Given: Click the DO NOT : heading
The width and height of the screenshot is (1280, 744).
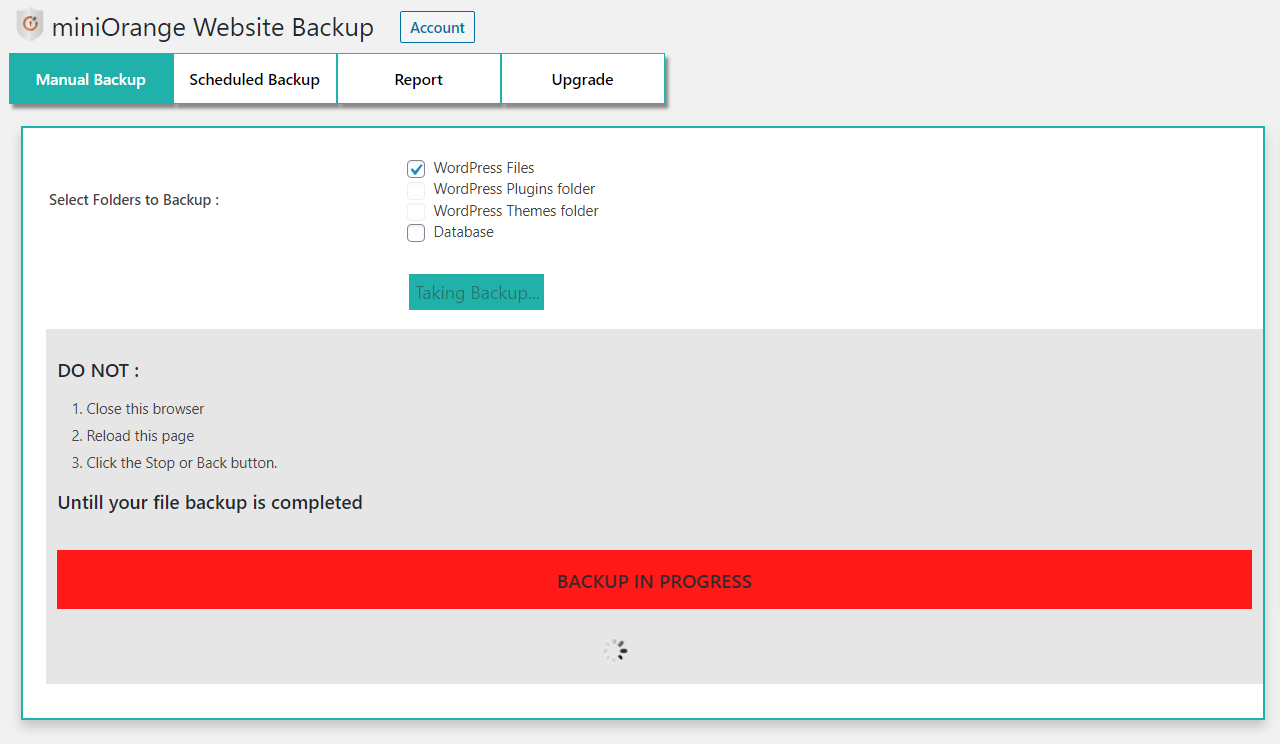Looking at the screenshot, I should [98, 370].
